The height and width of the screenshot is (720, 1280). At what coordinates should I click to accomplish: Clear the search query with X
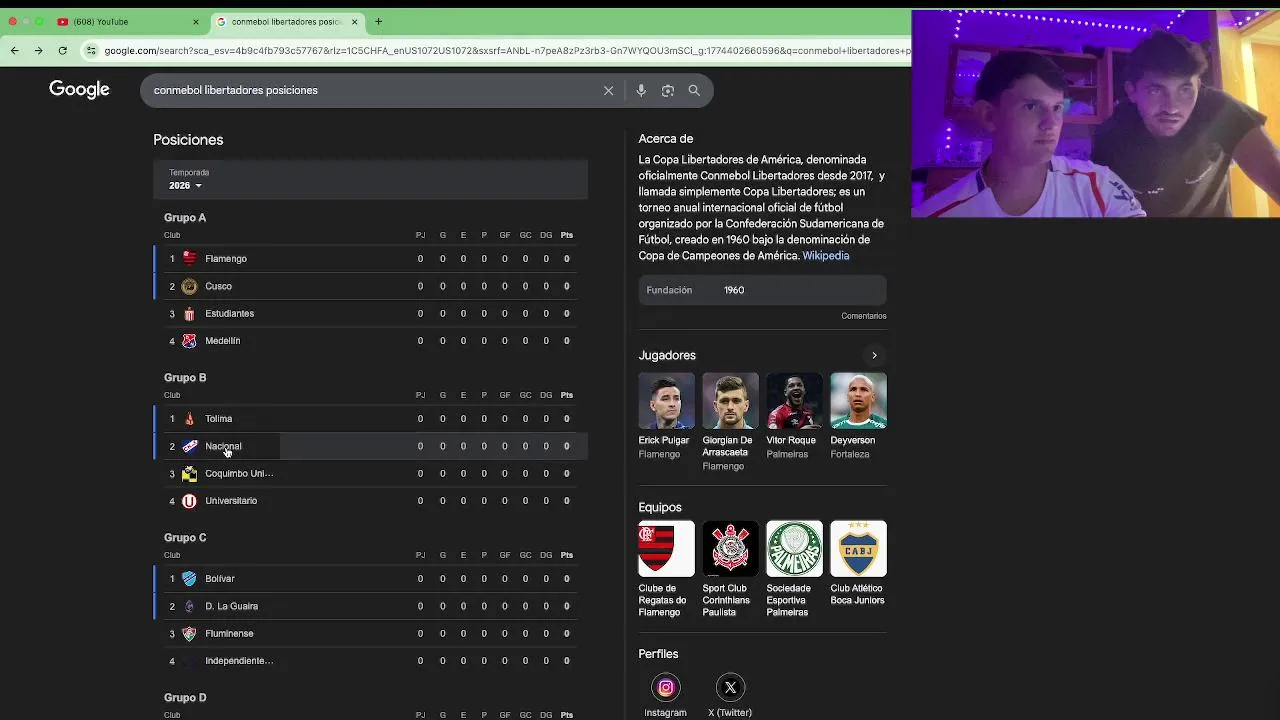[608, 90]
